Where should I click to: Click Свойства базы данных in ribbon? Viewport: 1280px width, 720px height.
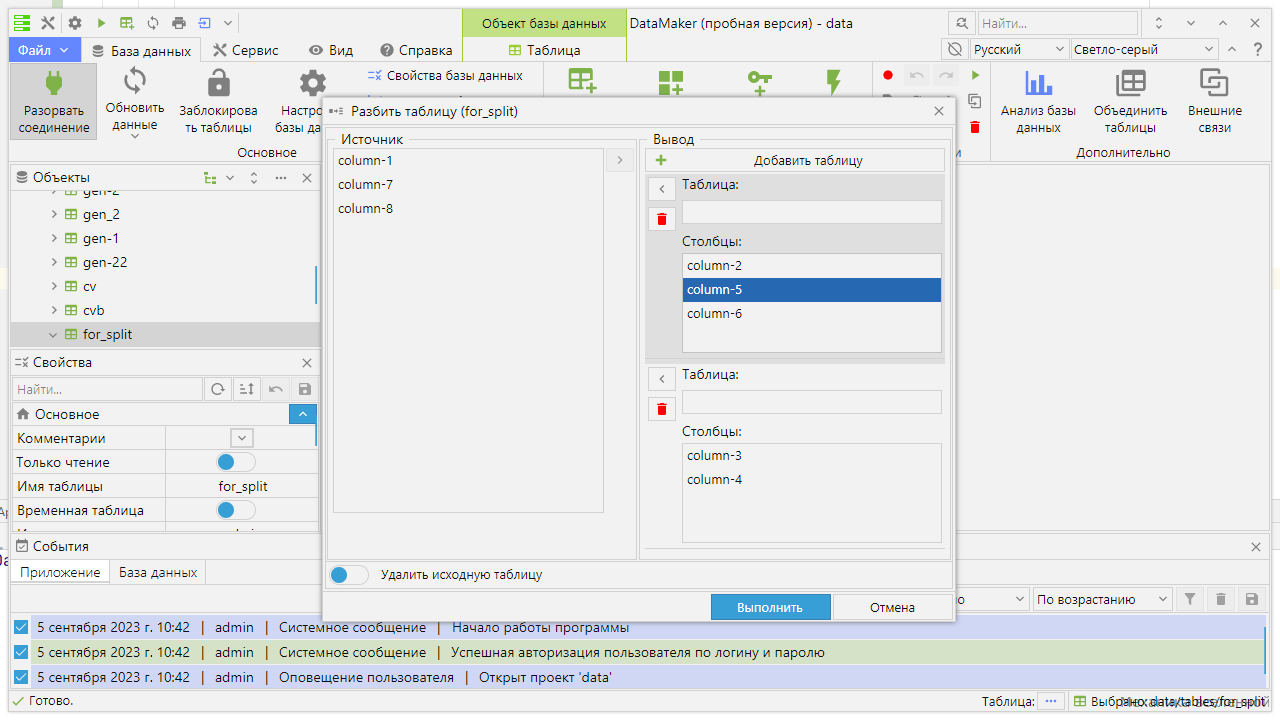pyautogui.click(x=445, y=75)
